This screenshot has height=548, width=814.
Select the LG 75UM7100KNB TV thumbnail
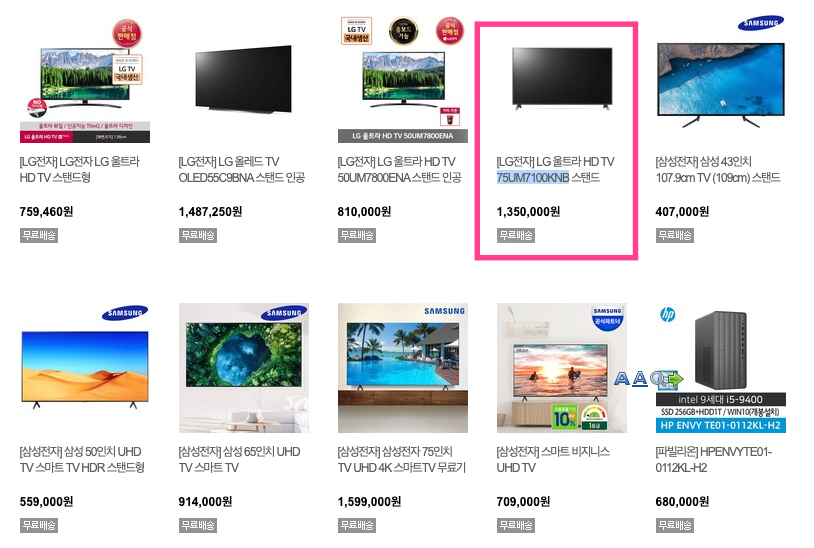(562, 79)
